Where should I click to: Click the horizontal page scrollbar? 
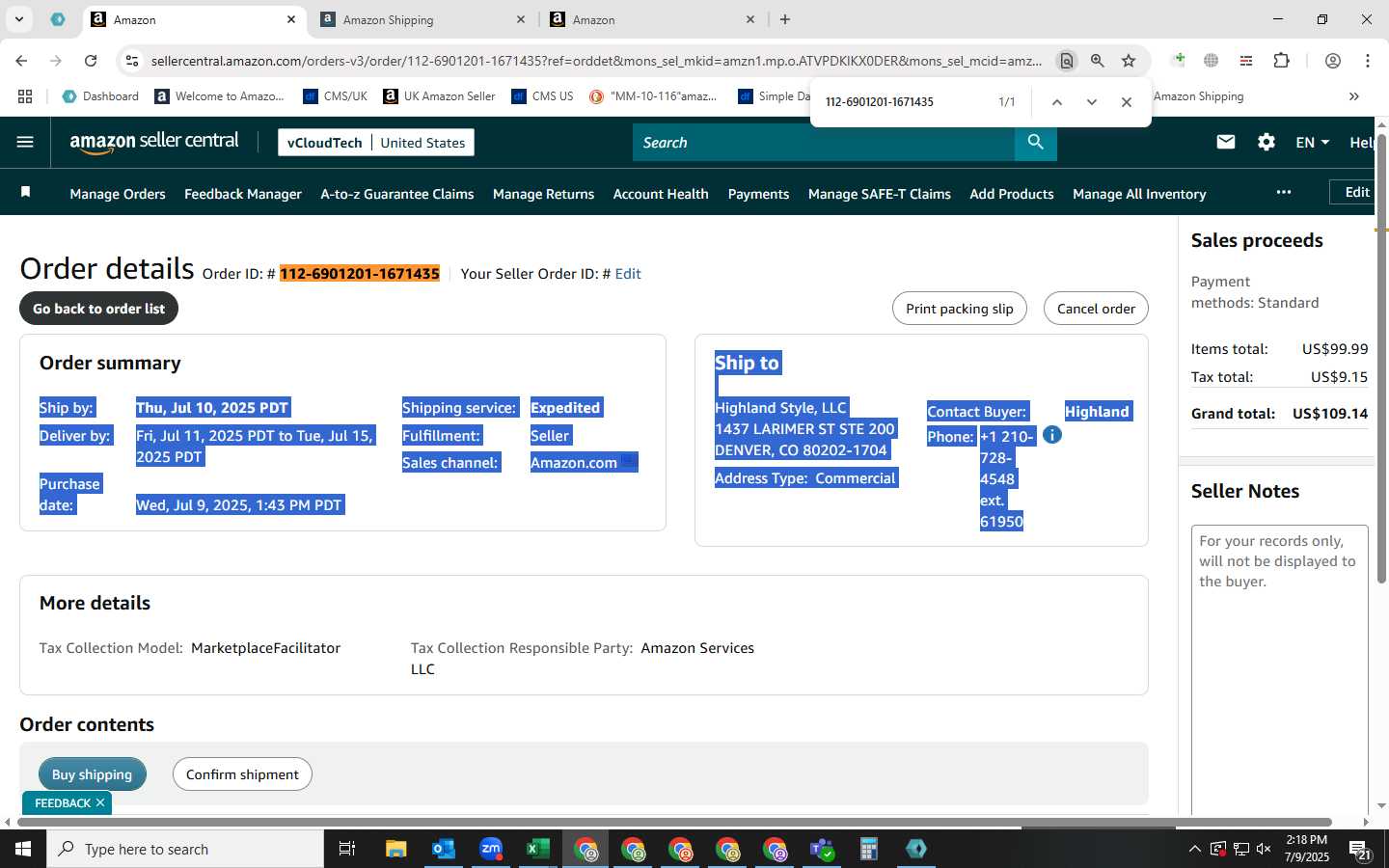675,823
